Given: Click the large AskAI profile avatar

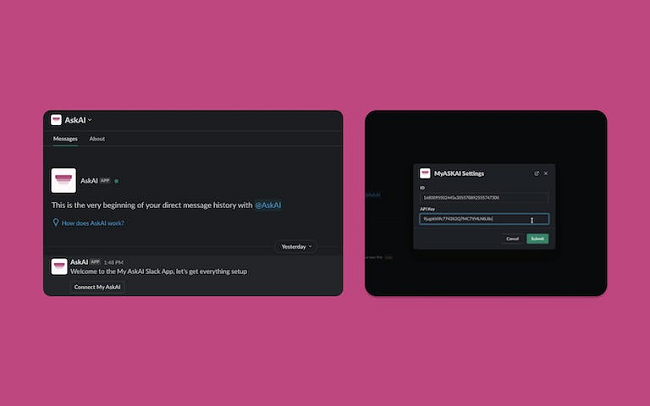Looking at the screenshot, I should tap(64, 180).
